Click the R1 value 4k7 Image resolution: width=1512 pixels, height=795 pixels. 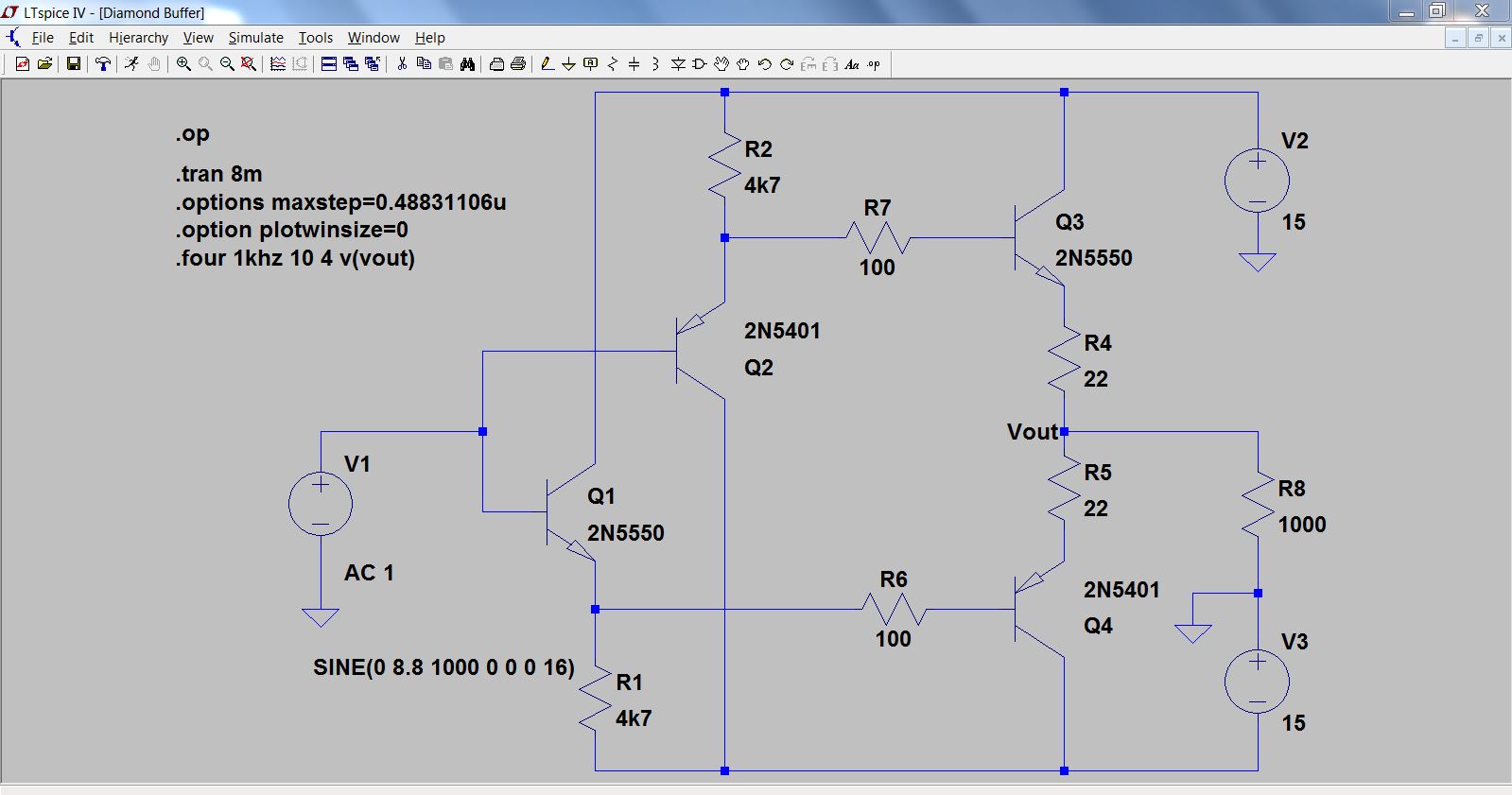[x=634, y=718]
